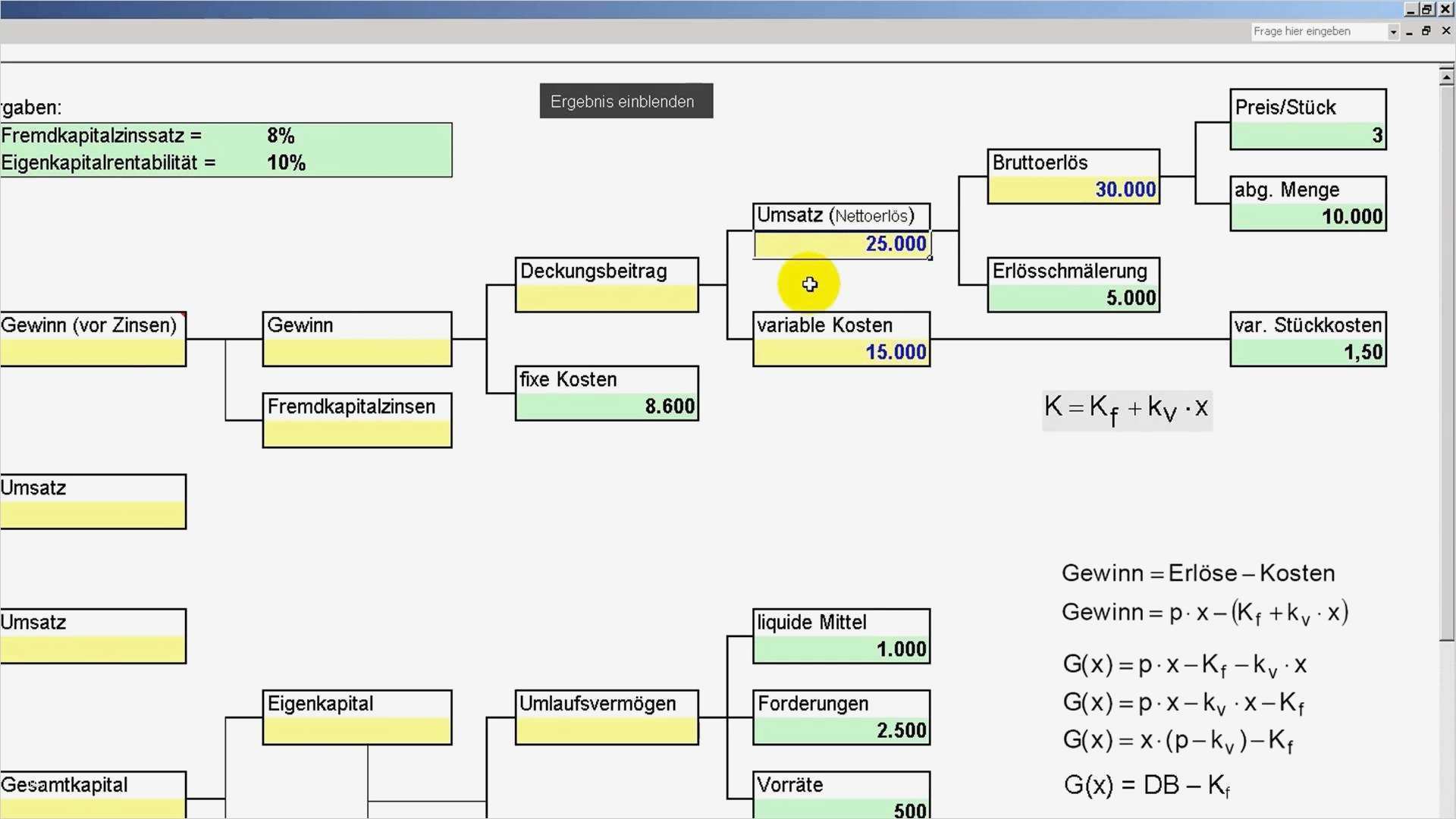Click the K = Kf + kv·x formula image

coord(1126,409)
